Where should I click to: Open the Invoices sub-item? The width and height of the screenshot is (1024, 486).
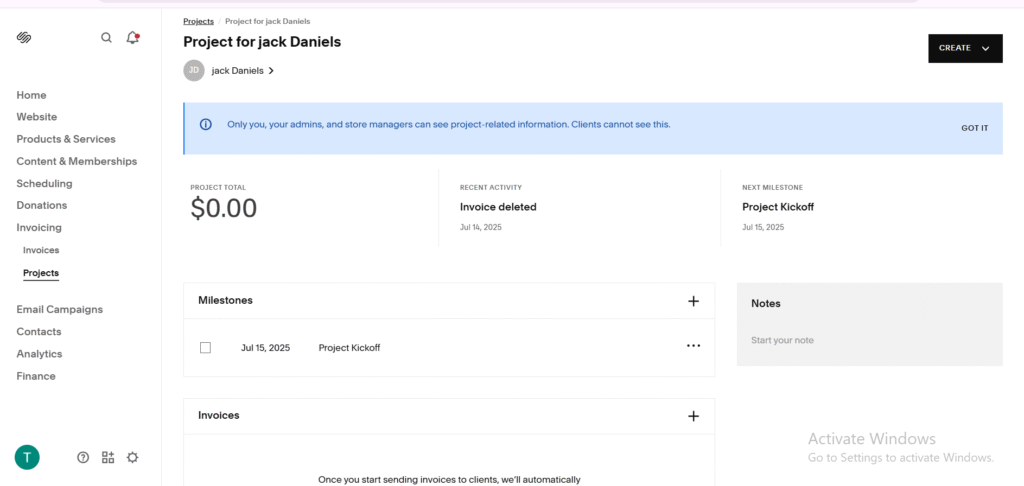click(41, 250)
